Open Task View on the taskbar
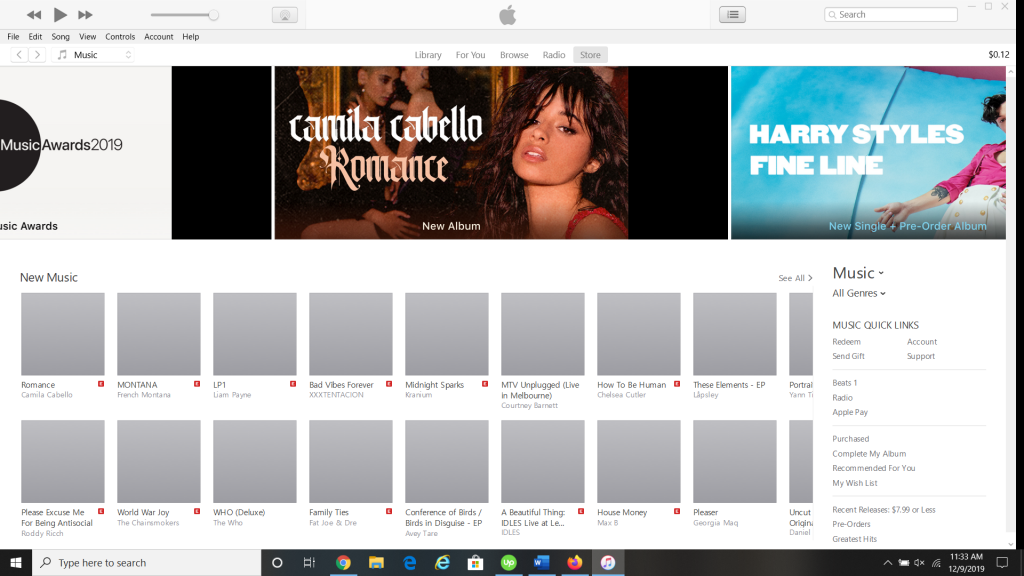This screenshot has width=1024, height=576. [x=310, y=562]
